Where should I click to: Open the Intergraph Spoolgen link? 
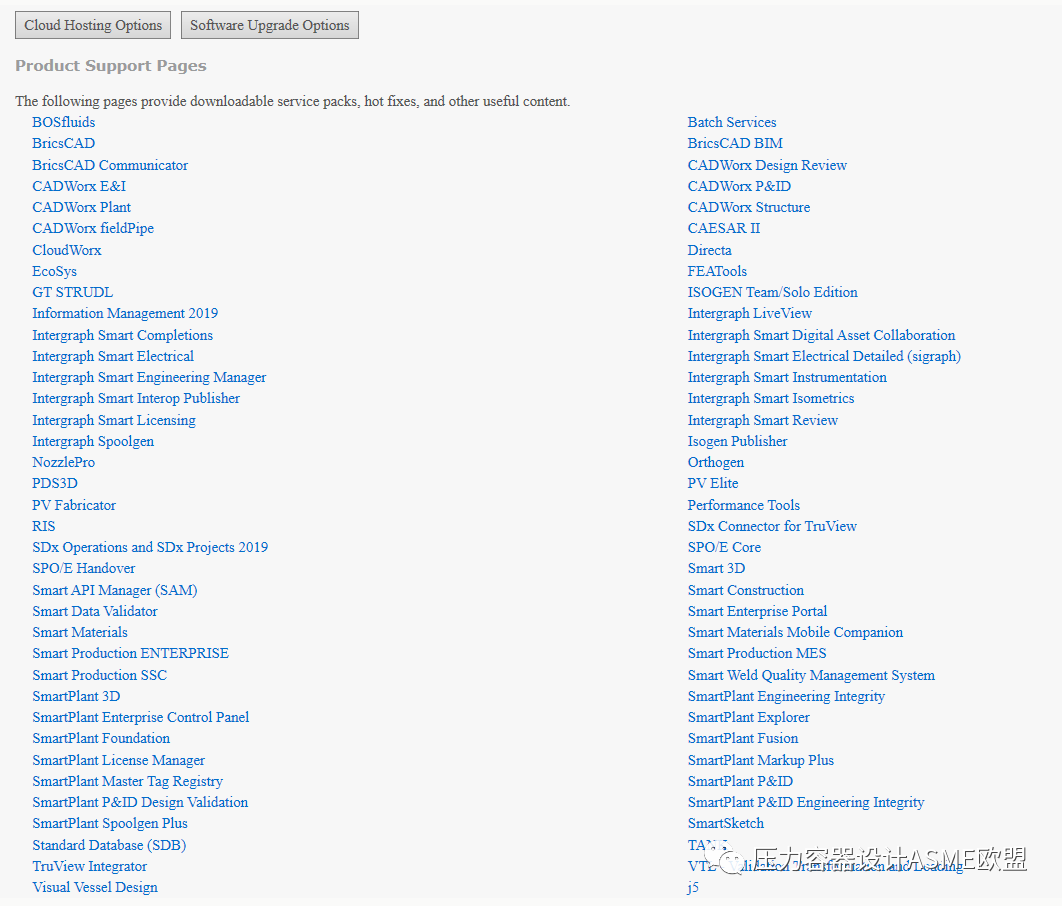(93, 441)
